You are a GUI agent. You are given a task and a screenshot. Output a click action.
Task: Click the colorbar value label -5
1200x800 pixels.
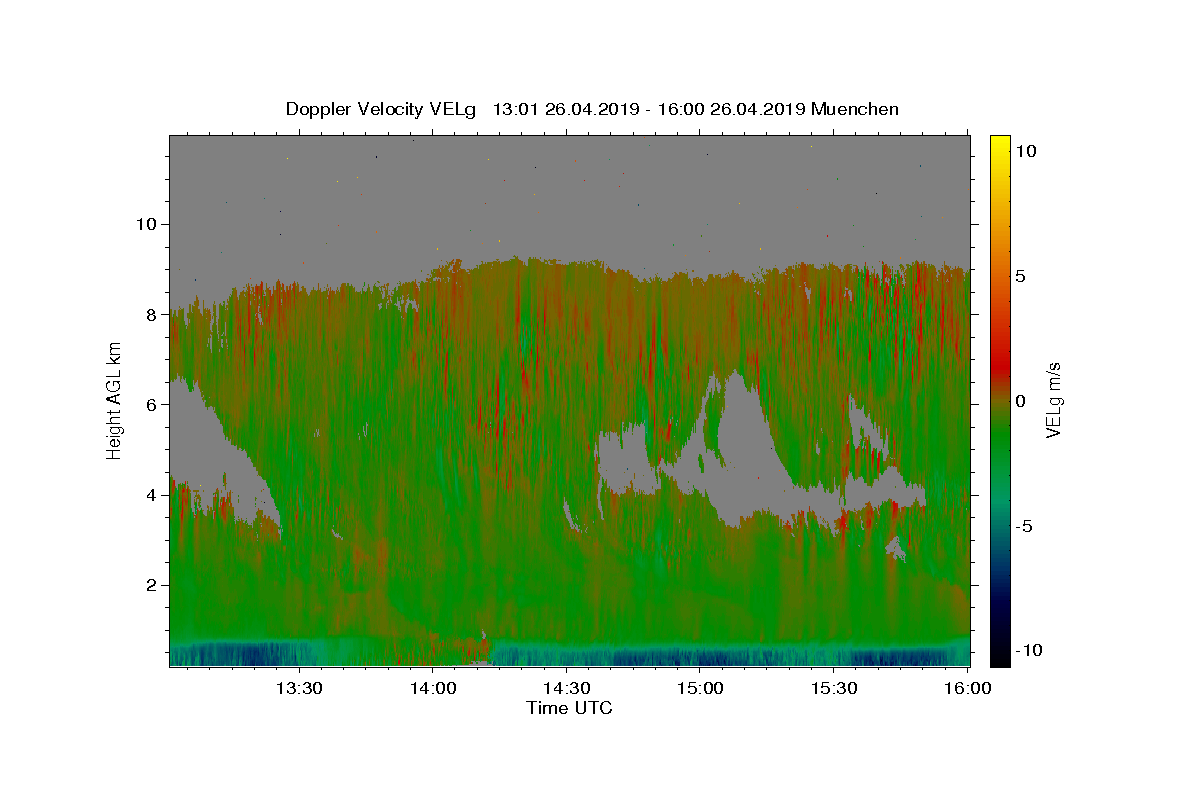(x=1023, y=526)
